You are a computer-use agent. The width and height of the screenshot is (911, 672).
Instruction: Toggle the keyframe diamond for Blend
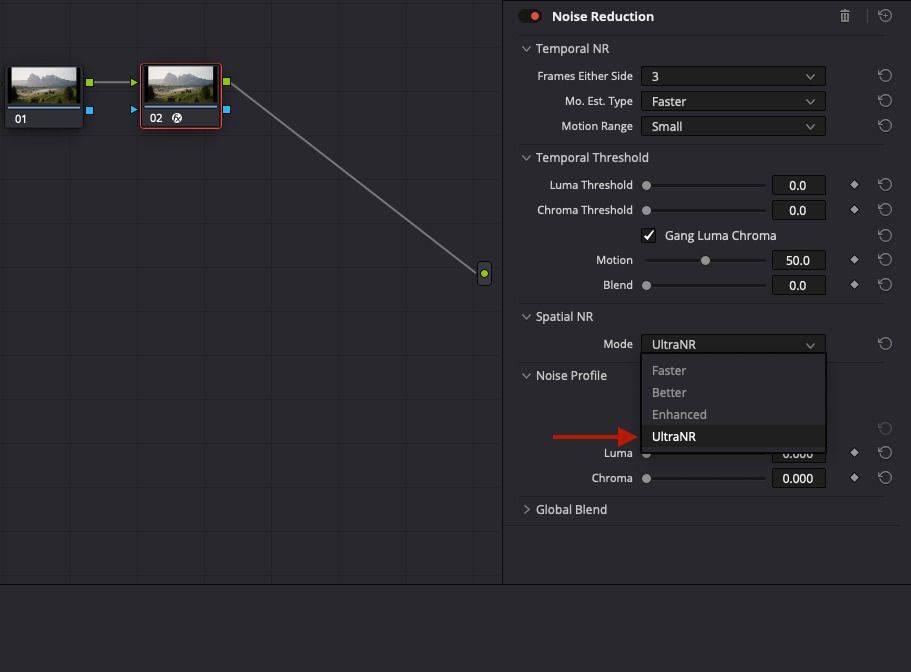(855, 285)
